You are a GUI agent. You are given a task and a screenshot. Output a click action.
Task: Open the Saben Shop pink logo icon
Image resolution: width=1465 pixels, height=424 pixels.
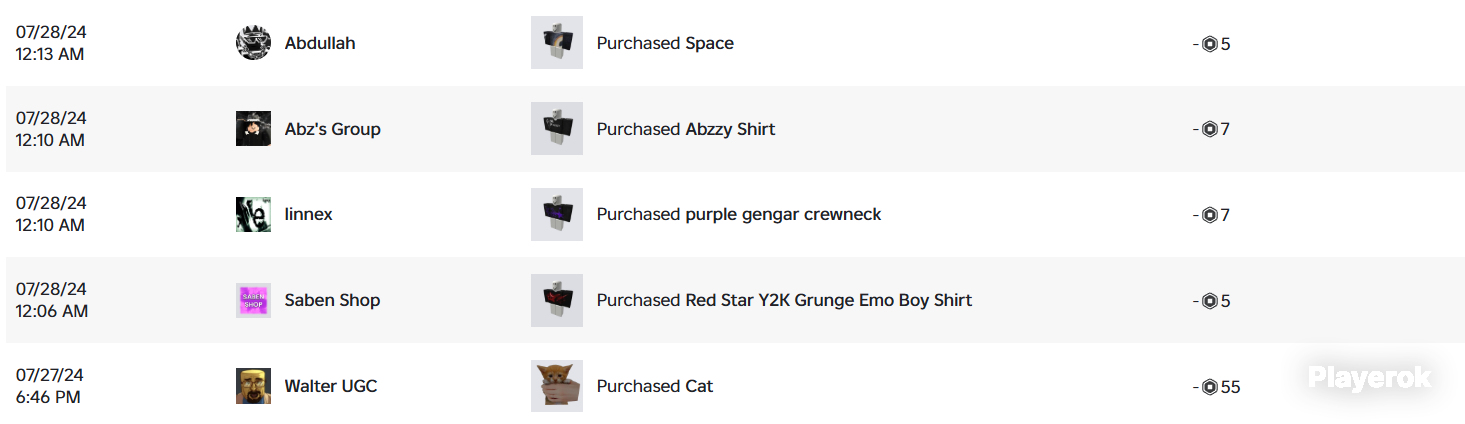253,300
